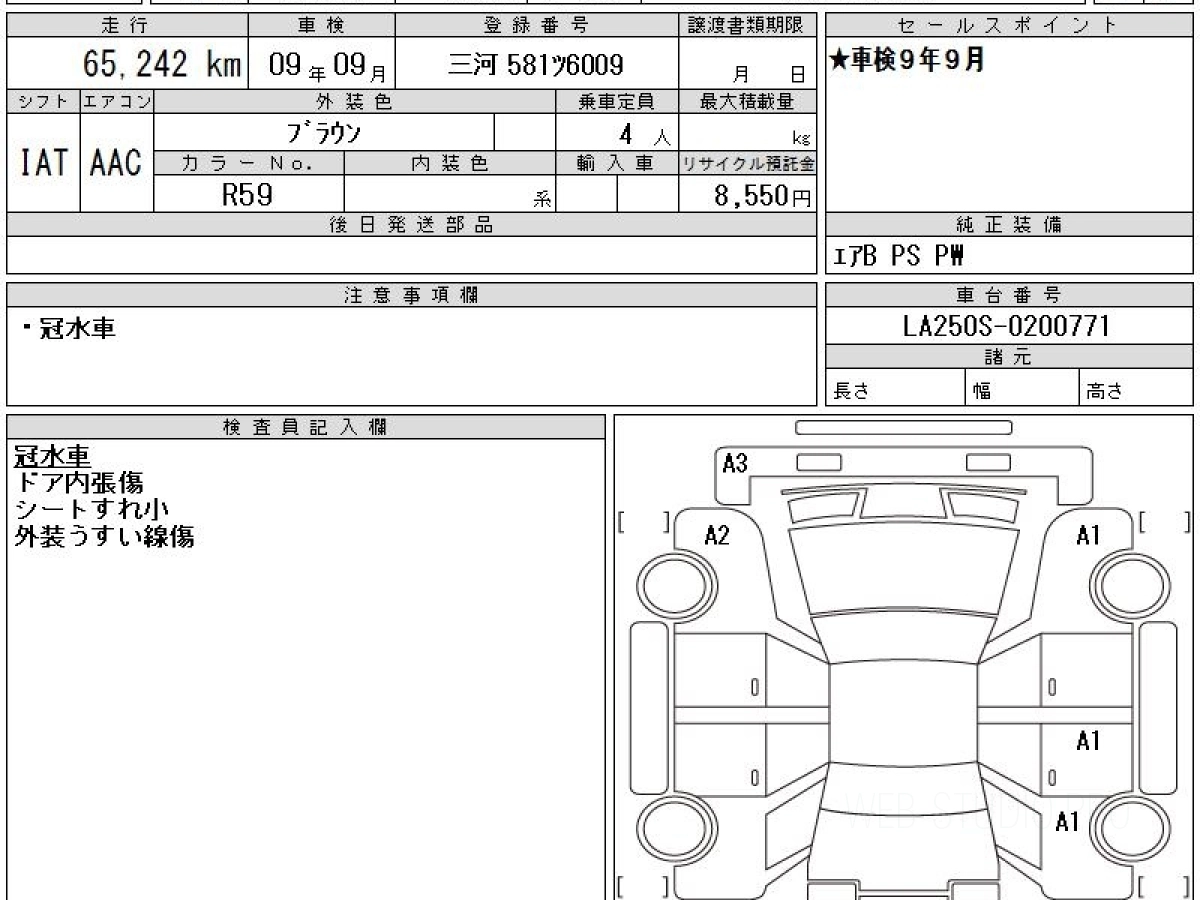Image resolution: width=1200 pixels, height=900 pixels.
Task: Click the 高さ dimension cell
Action: coord(1137,388)
